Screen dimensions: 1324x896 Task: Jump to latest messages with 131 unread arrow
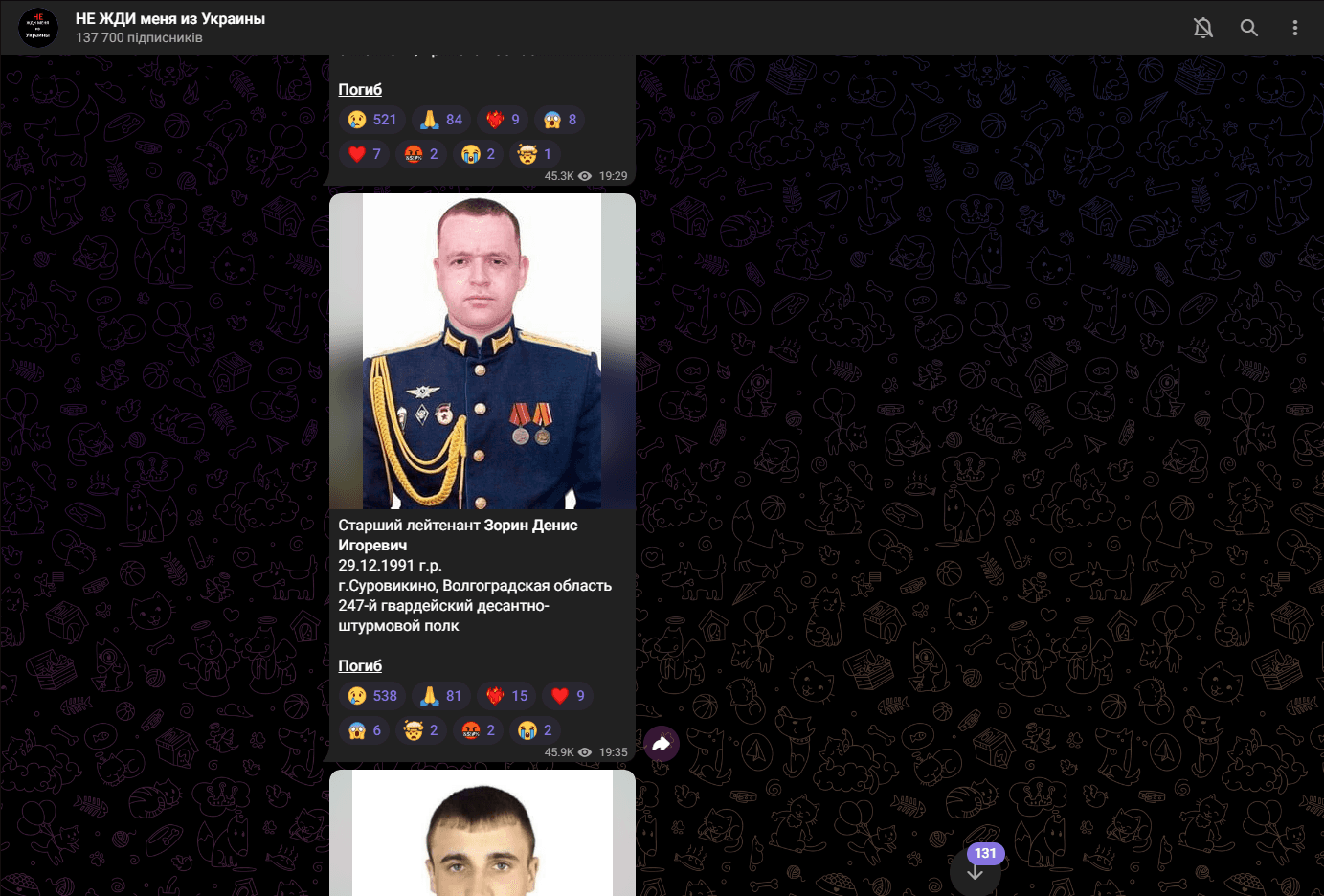(976, 871)
